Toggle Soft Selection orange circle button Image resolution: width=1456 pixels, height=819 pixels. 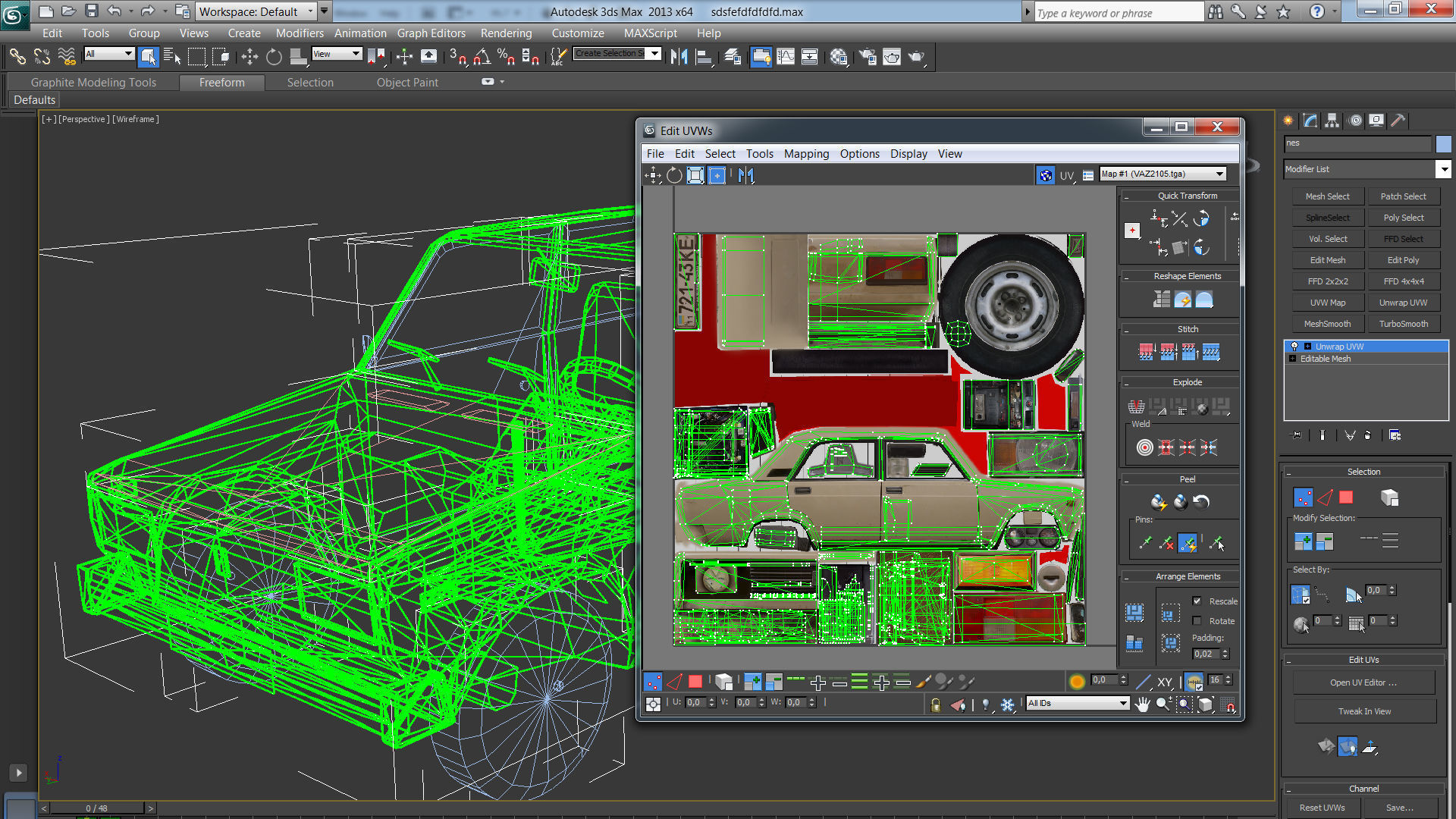coord(1076,682)
